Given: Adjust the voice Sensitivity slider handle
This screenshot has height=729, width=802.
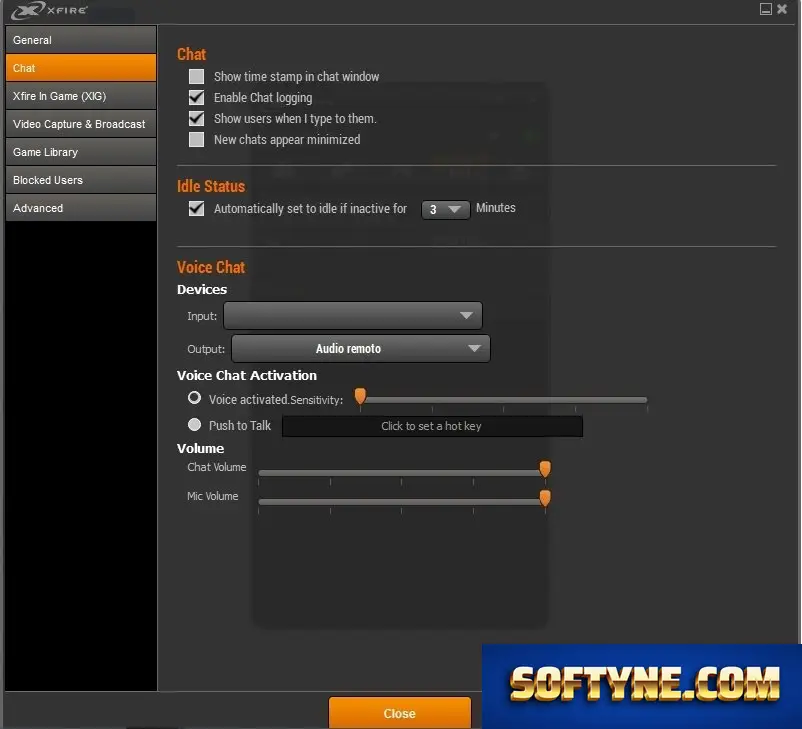Looking at the screenshot, I should (x=361, y=396).
